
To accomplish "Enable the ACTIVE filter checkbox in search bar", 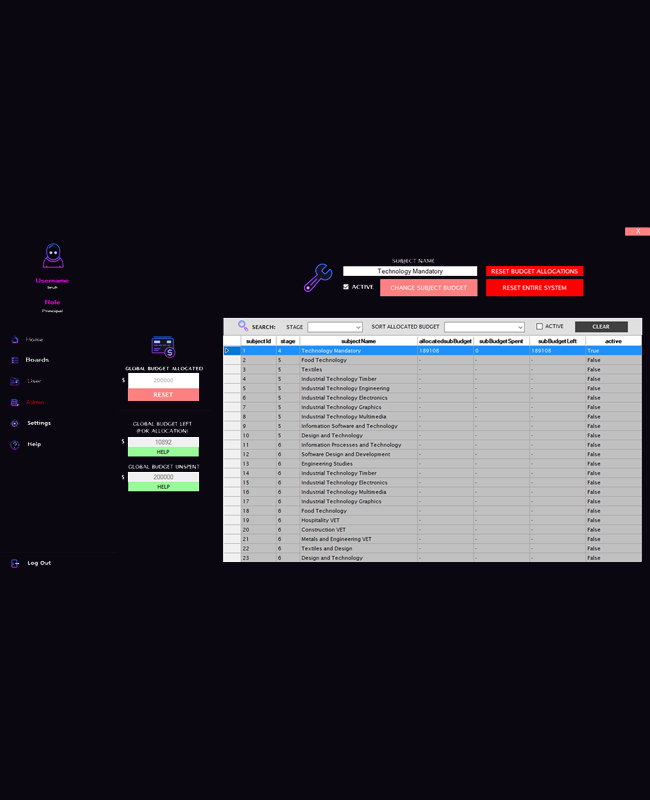I will tap(540, 326).
